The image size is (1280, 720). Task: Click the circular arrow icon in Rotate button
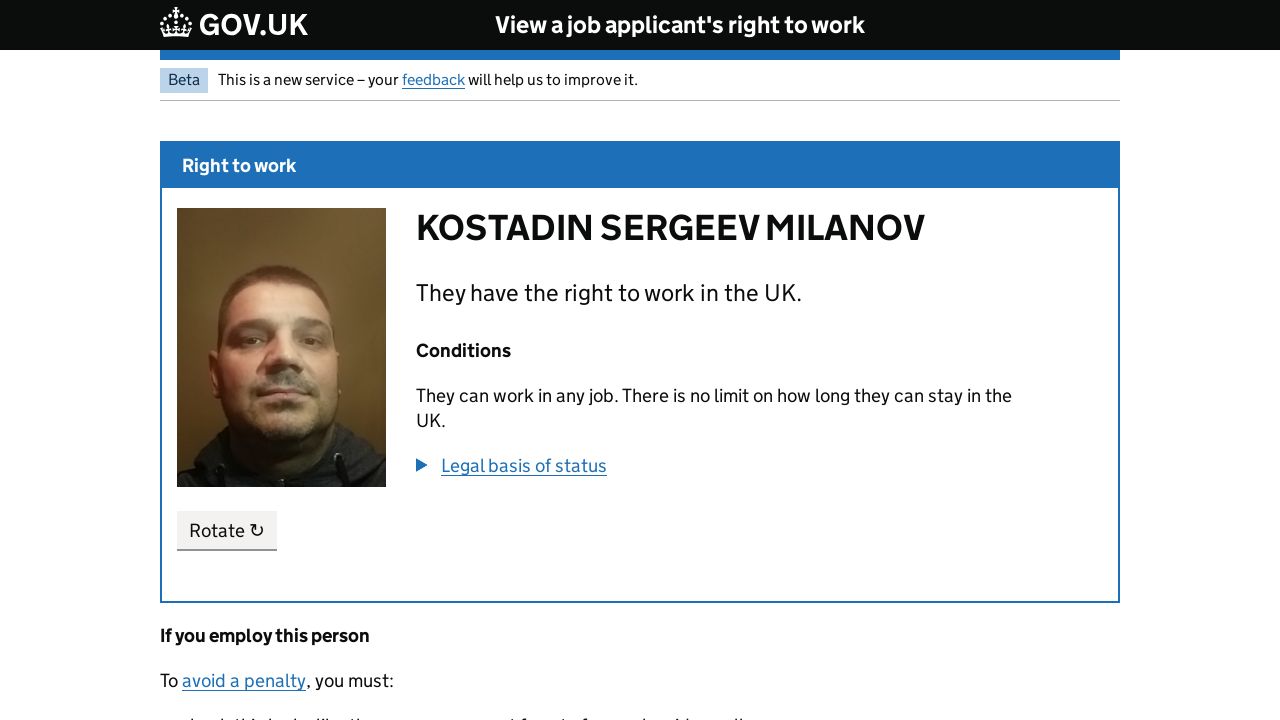(257, 530)
